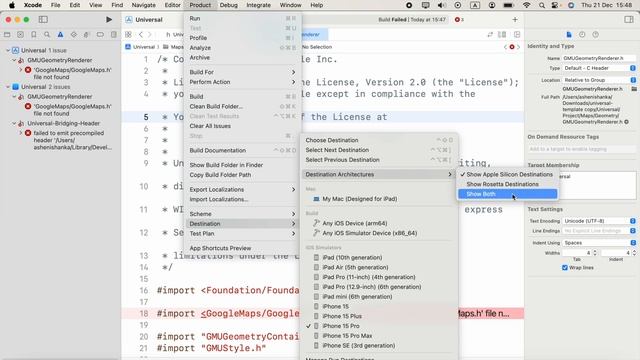The image size is (640, 360).
Task: Select the Show Both architectures option
Action: (507, 194)
